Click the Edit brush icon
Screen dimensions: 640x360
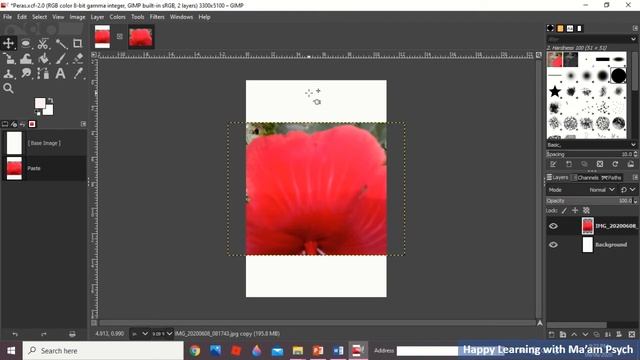(x=553, y=164)
